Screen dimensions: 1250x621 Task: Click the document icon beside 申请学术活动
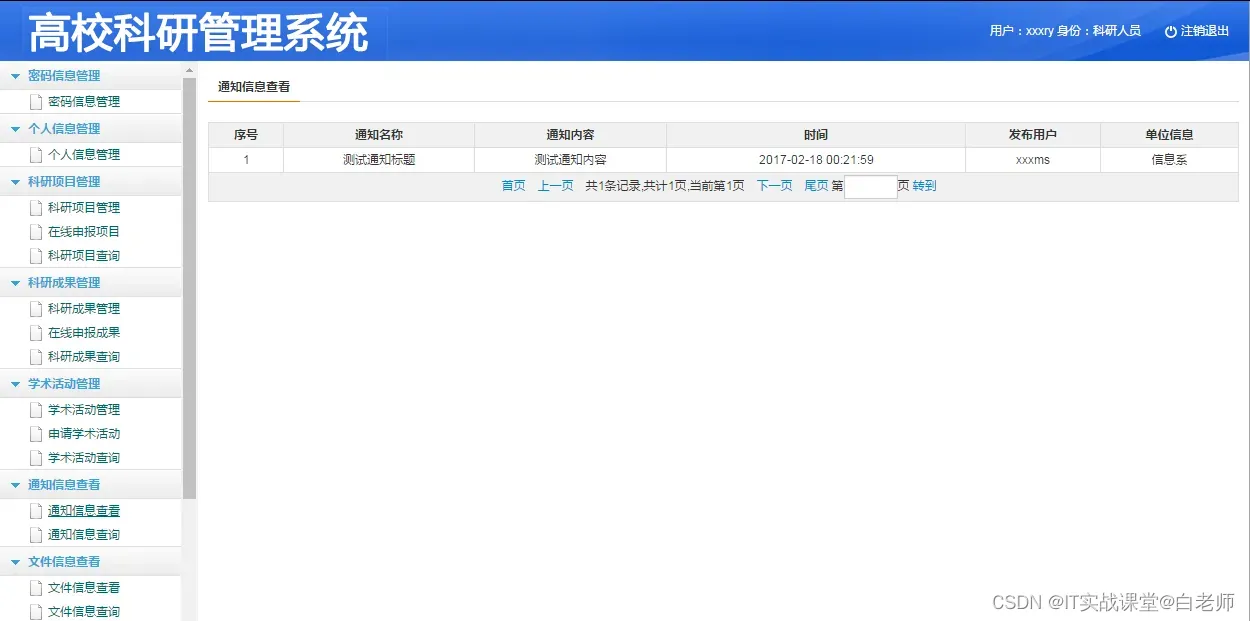[x=36, y=433]
